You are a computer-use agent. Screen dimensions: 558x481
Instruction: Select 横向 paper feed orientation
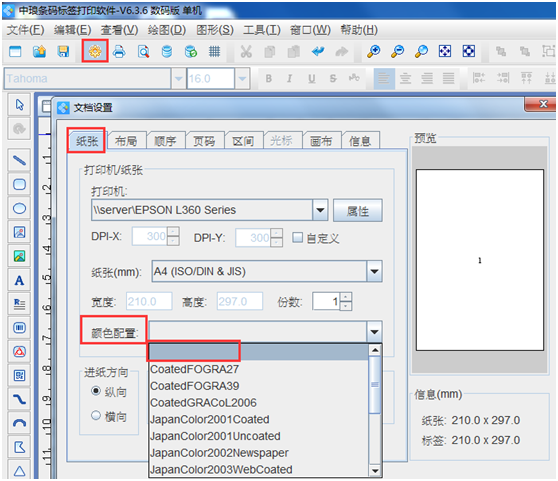click(x=96, y=415)
